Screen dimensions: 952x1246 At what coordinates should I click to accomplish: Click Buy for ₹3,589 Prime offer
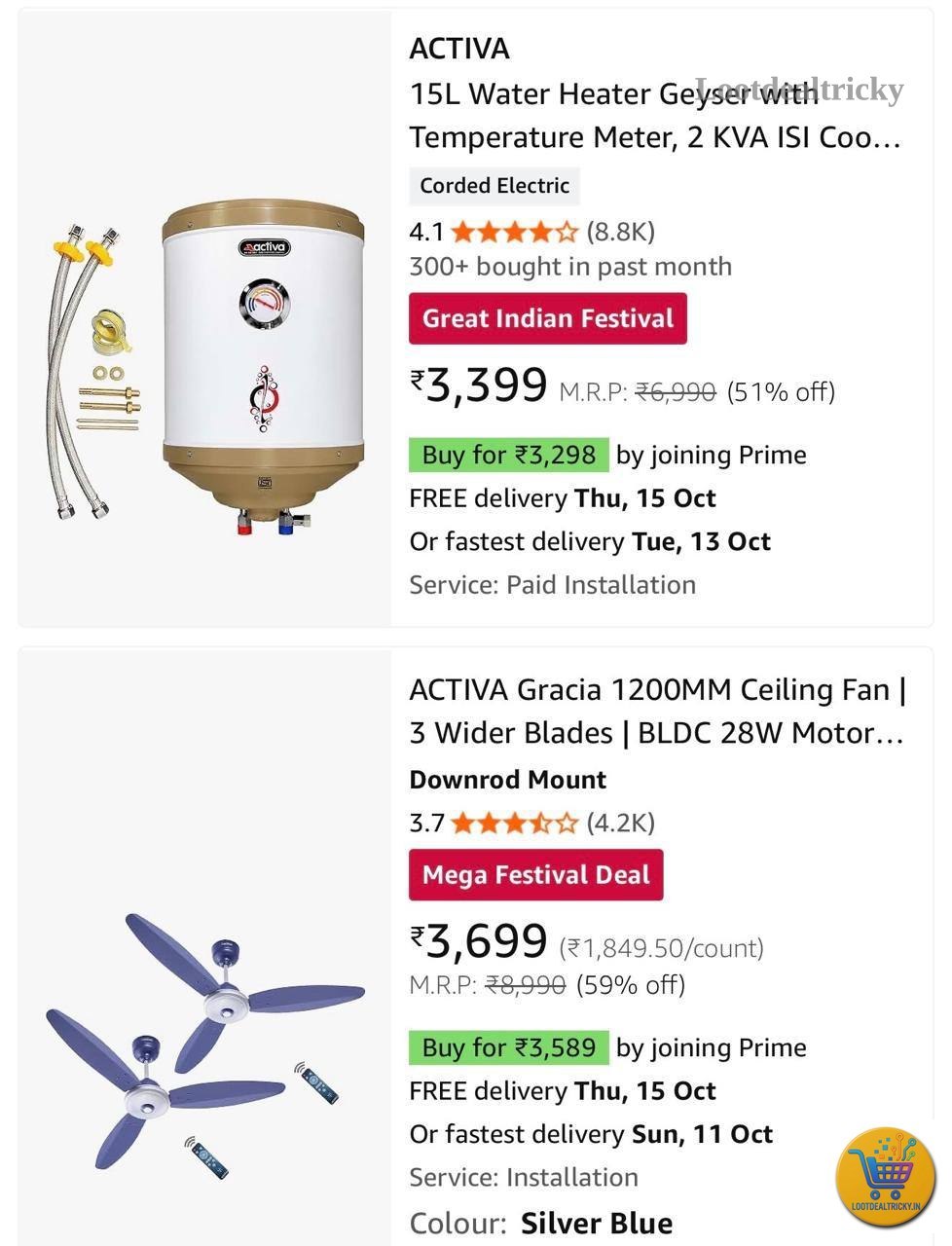[x=509, y=1047]
